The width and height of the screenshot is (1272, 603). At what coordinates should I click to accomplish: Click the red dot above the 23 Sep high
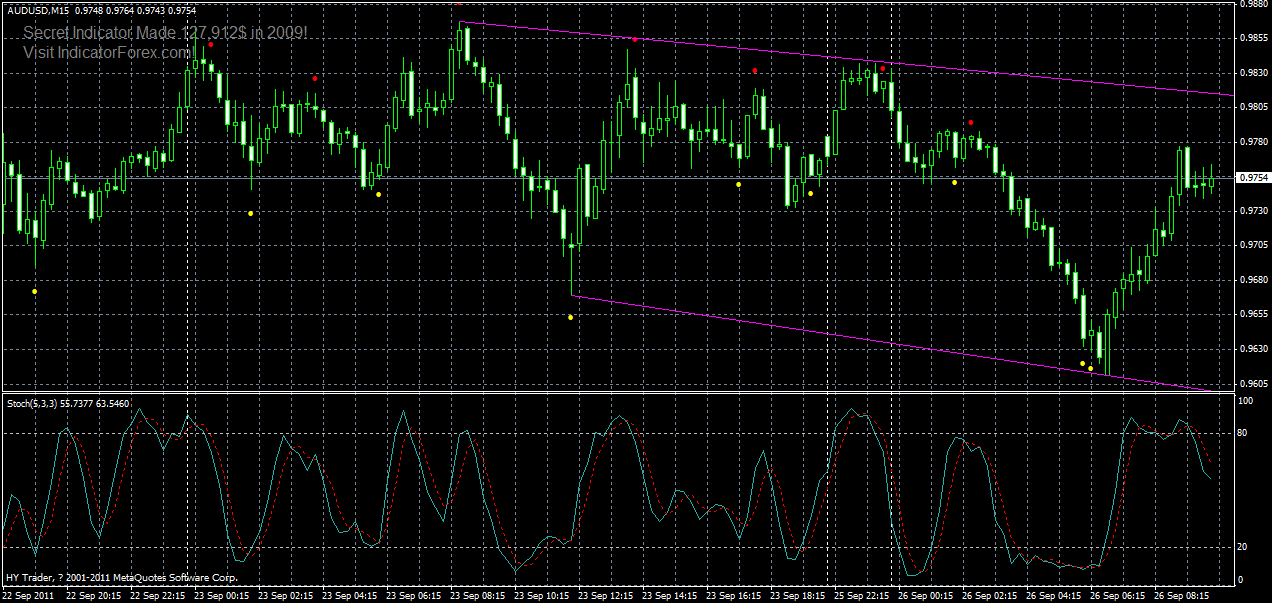[x=635, y=40]
